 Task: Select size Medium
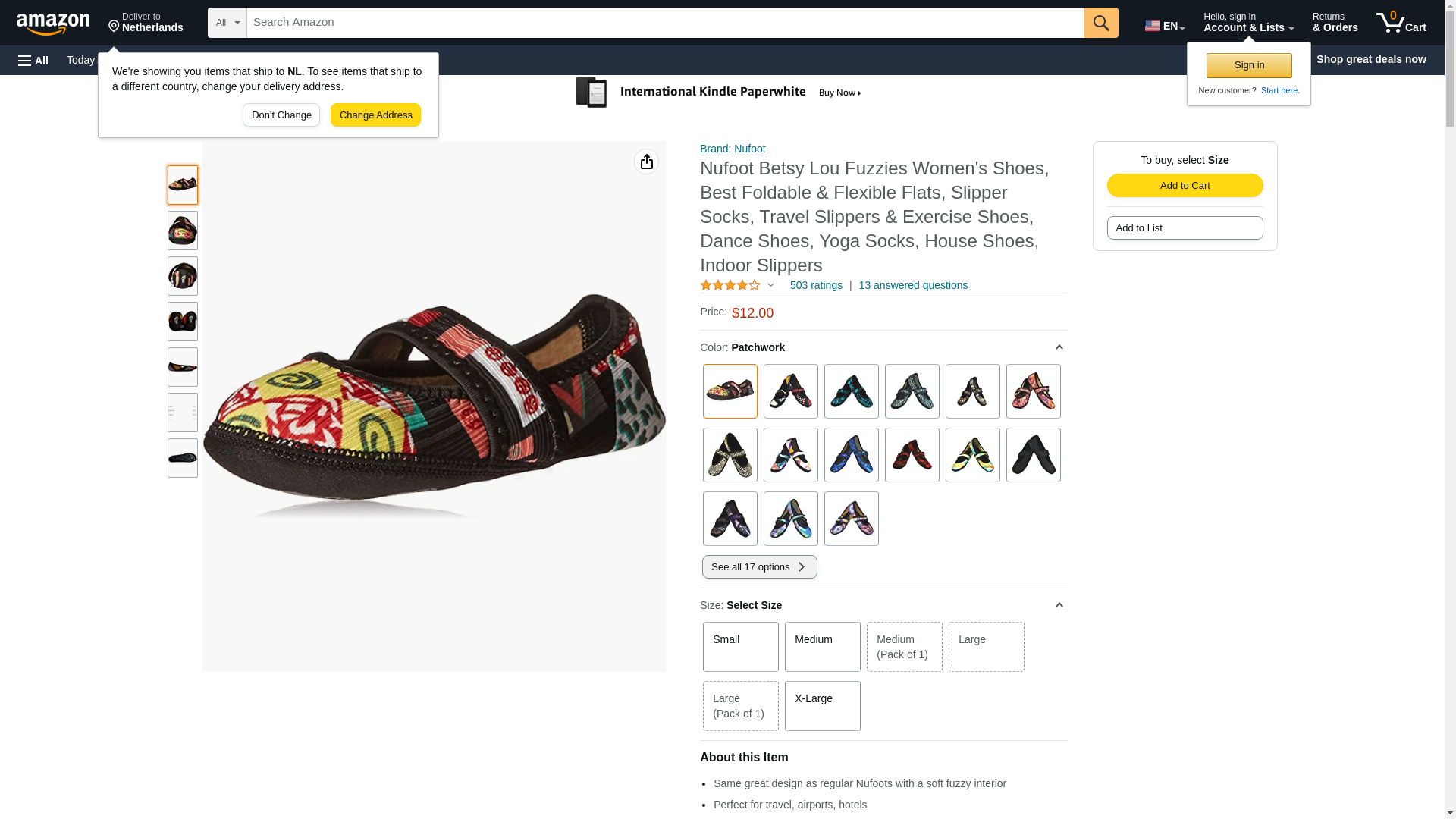pyautogui.click(x=822, y=646)
